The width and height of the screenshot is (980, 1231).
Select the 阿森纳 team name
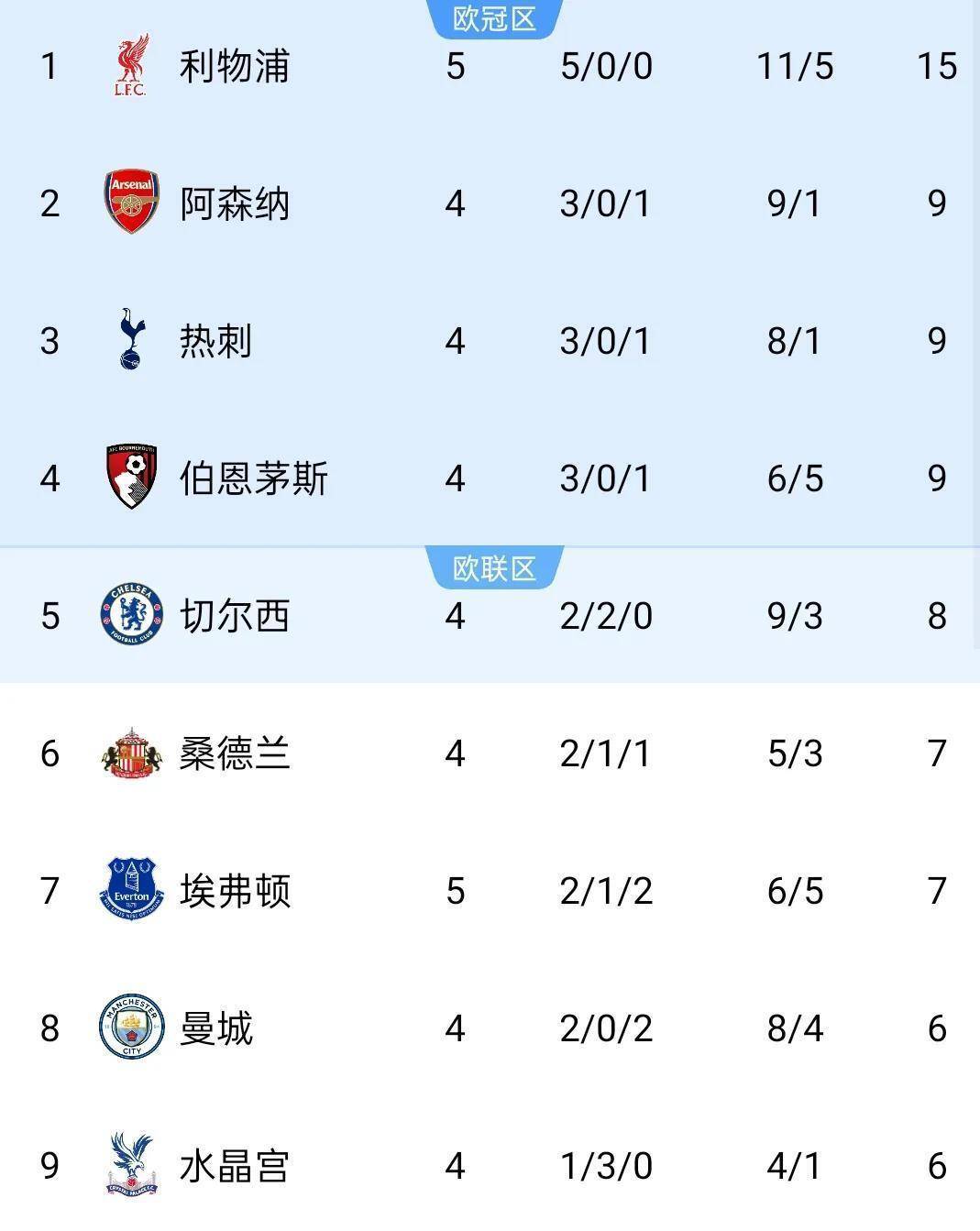[235, 203]
